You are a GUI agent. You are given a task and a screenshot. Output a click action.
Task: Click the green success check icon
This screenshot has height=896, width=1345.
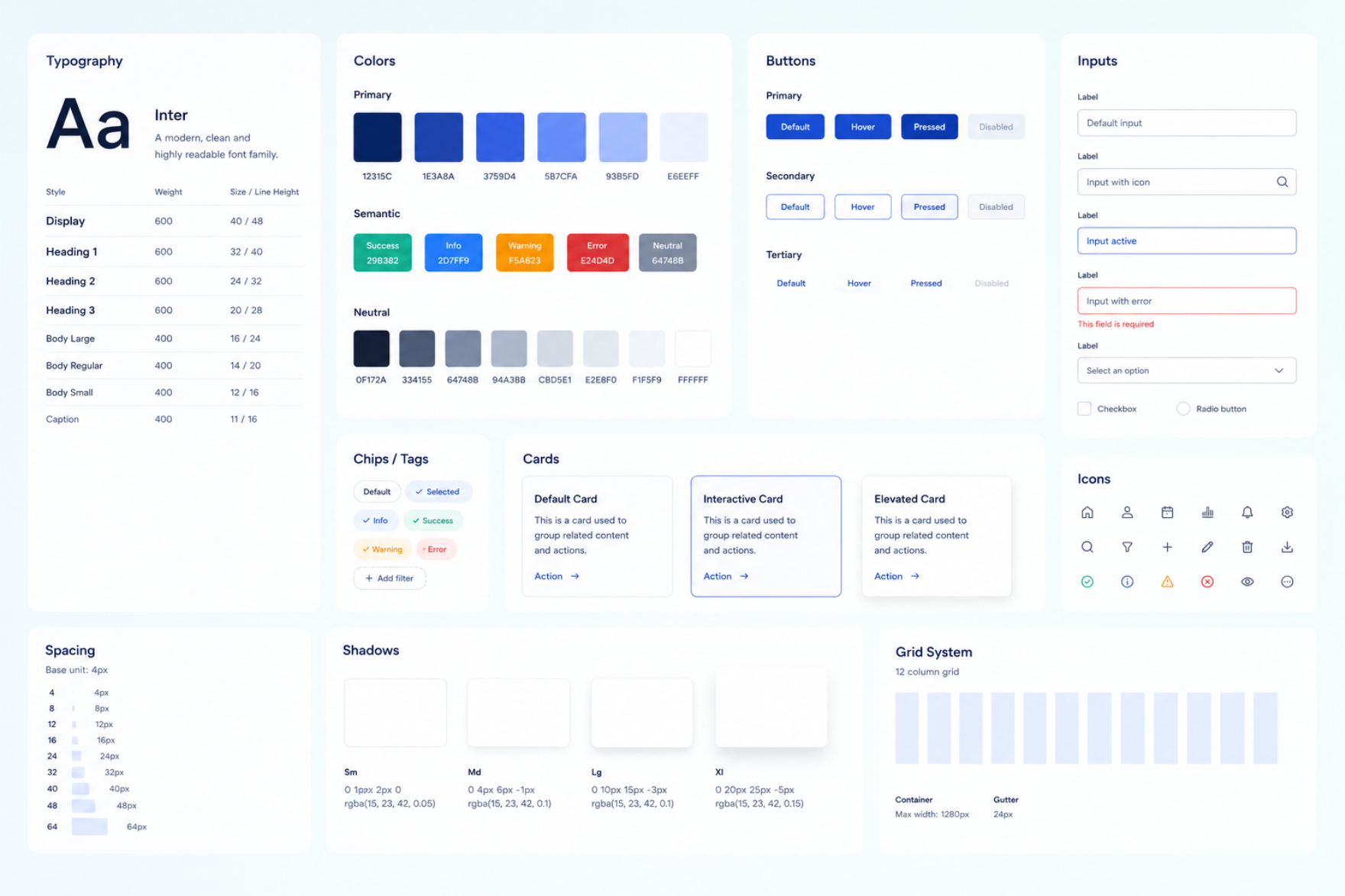[1087, 582]
